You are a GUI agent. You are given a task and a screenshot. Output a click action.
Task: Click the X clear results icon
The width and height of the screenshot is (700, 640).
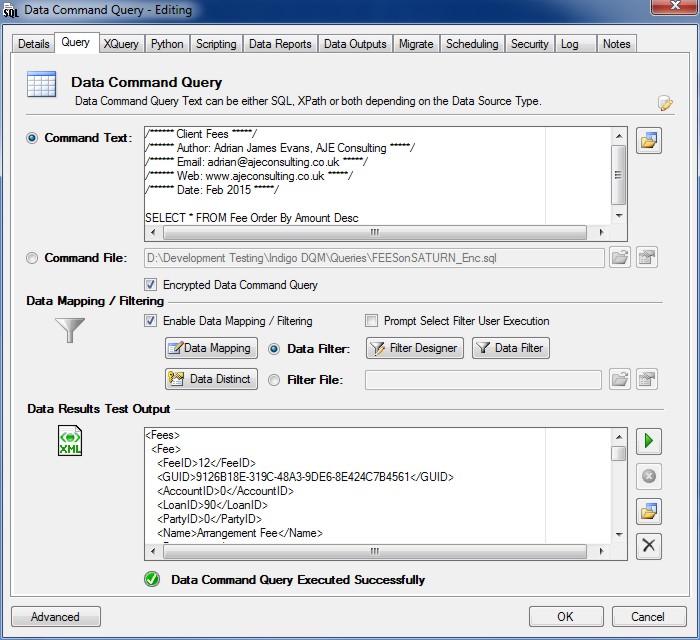[x=648, y=545]
